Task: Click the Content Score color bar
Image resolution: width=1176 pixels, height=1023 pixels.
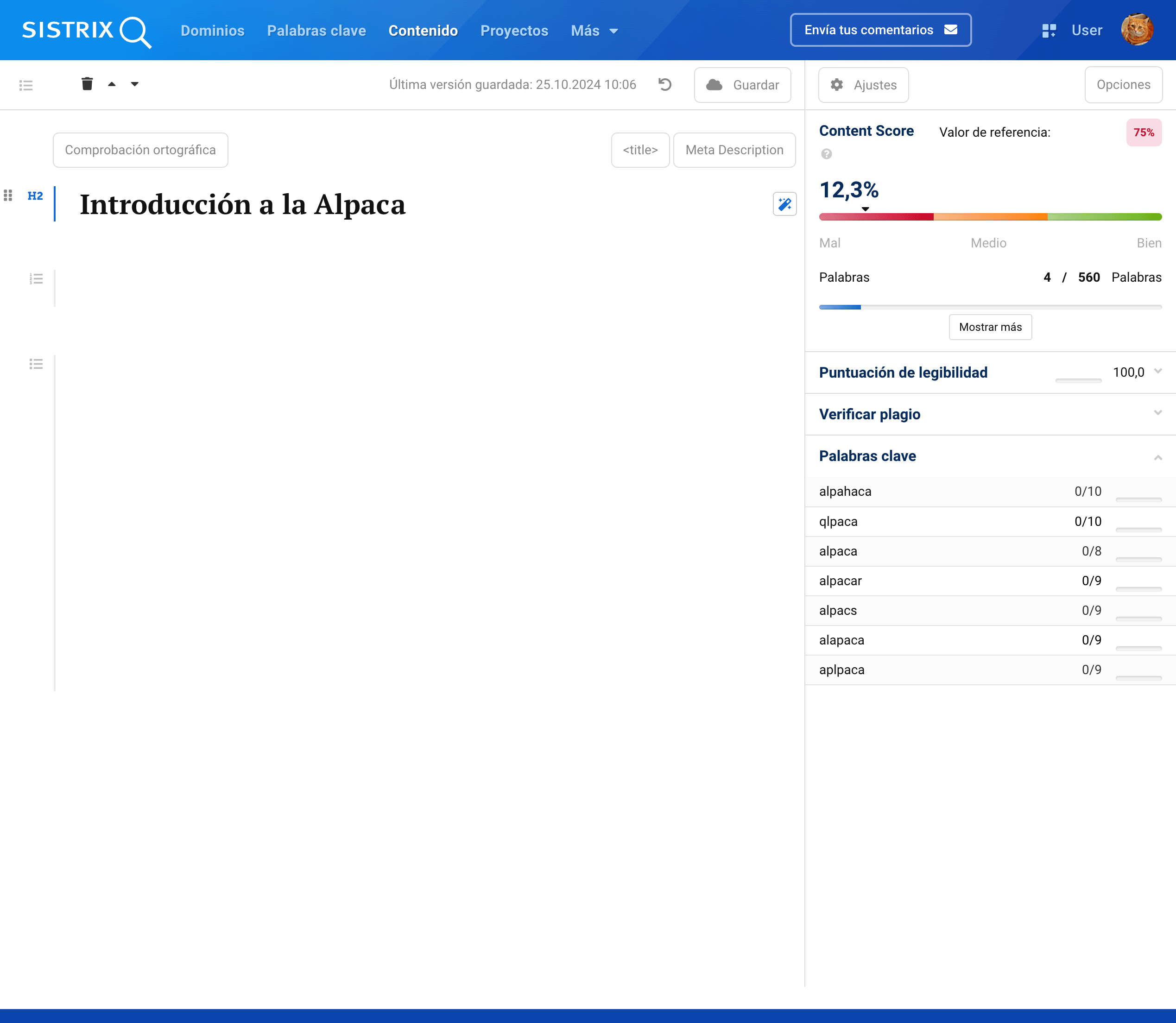Action: [990, 217]
